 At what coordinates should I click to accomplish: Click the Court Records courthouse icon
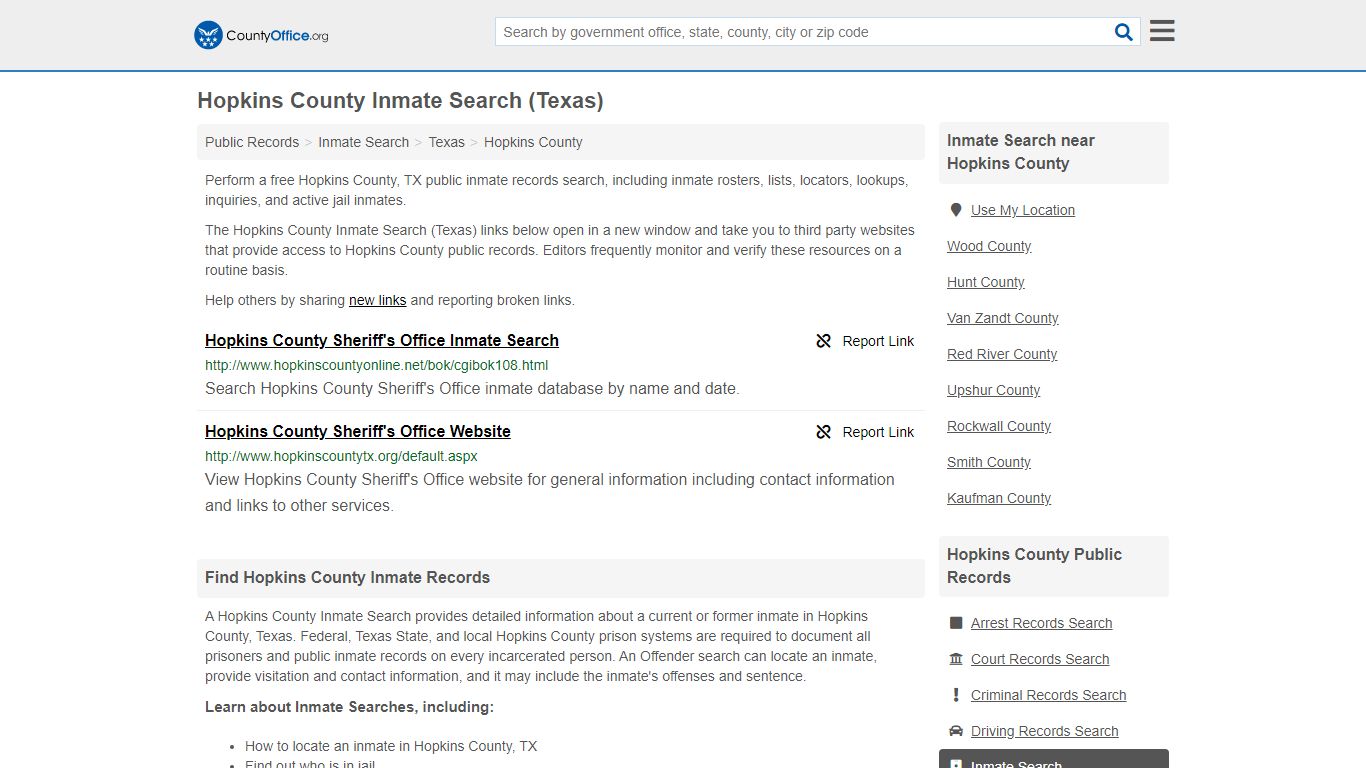tap(956, 659)
